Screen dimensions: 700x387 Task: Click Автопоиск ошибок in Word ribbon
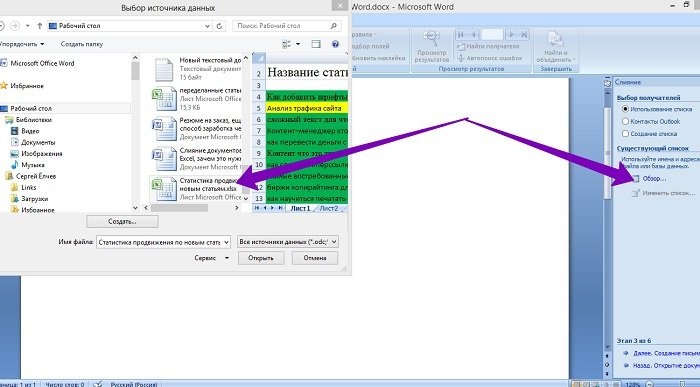(x=490, y=58)
